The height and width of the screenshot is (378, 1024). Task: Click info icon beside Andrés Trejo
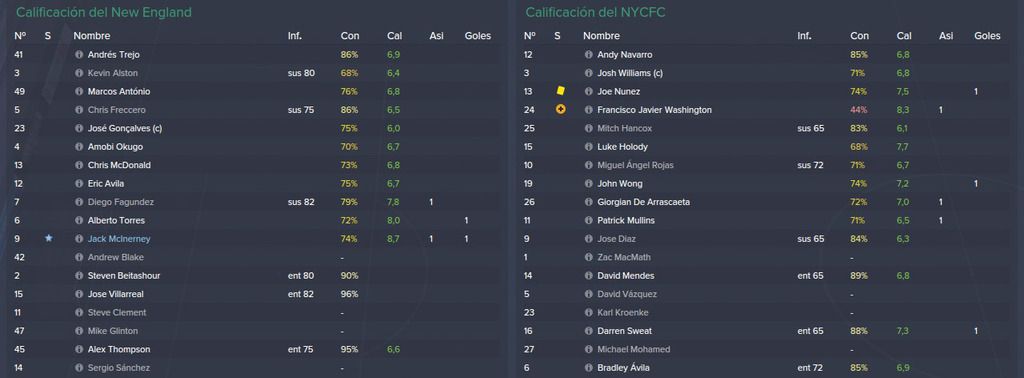[79, 55]
